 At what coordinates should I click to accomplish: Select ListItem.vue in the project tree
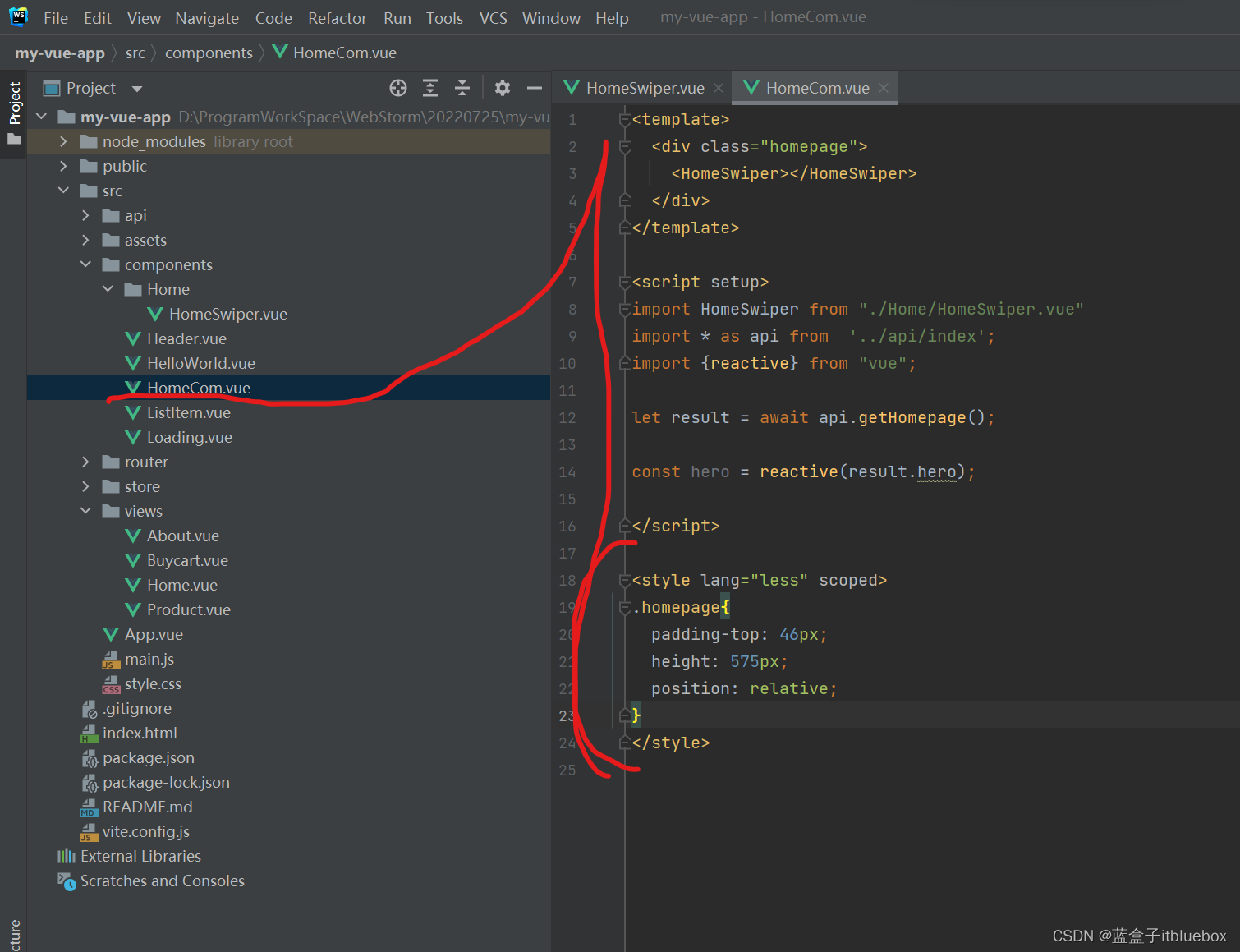coord(188,412)
